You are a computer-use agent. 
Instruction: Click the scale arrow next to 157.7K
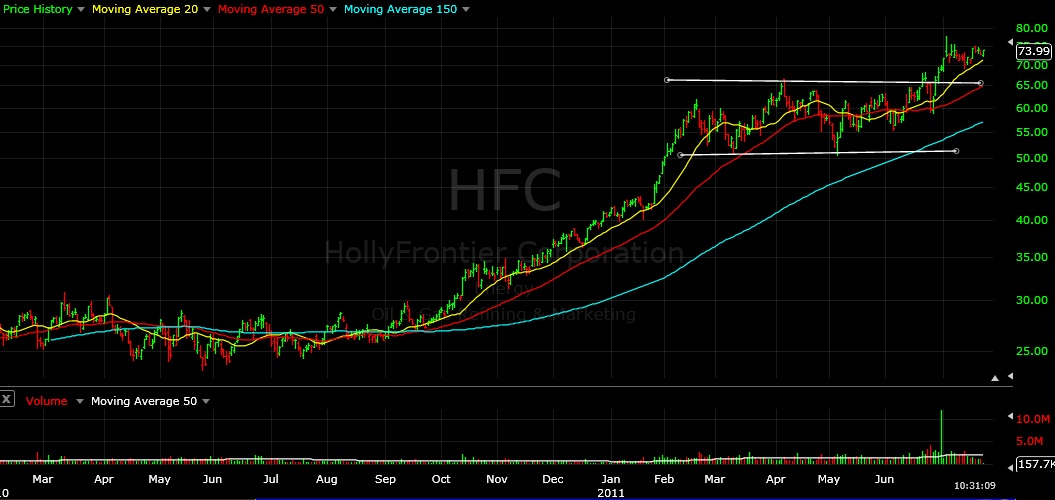(x=1010, y=466)
